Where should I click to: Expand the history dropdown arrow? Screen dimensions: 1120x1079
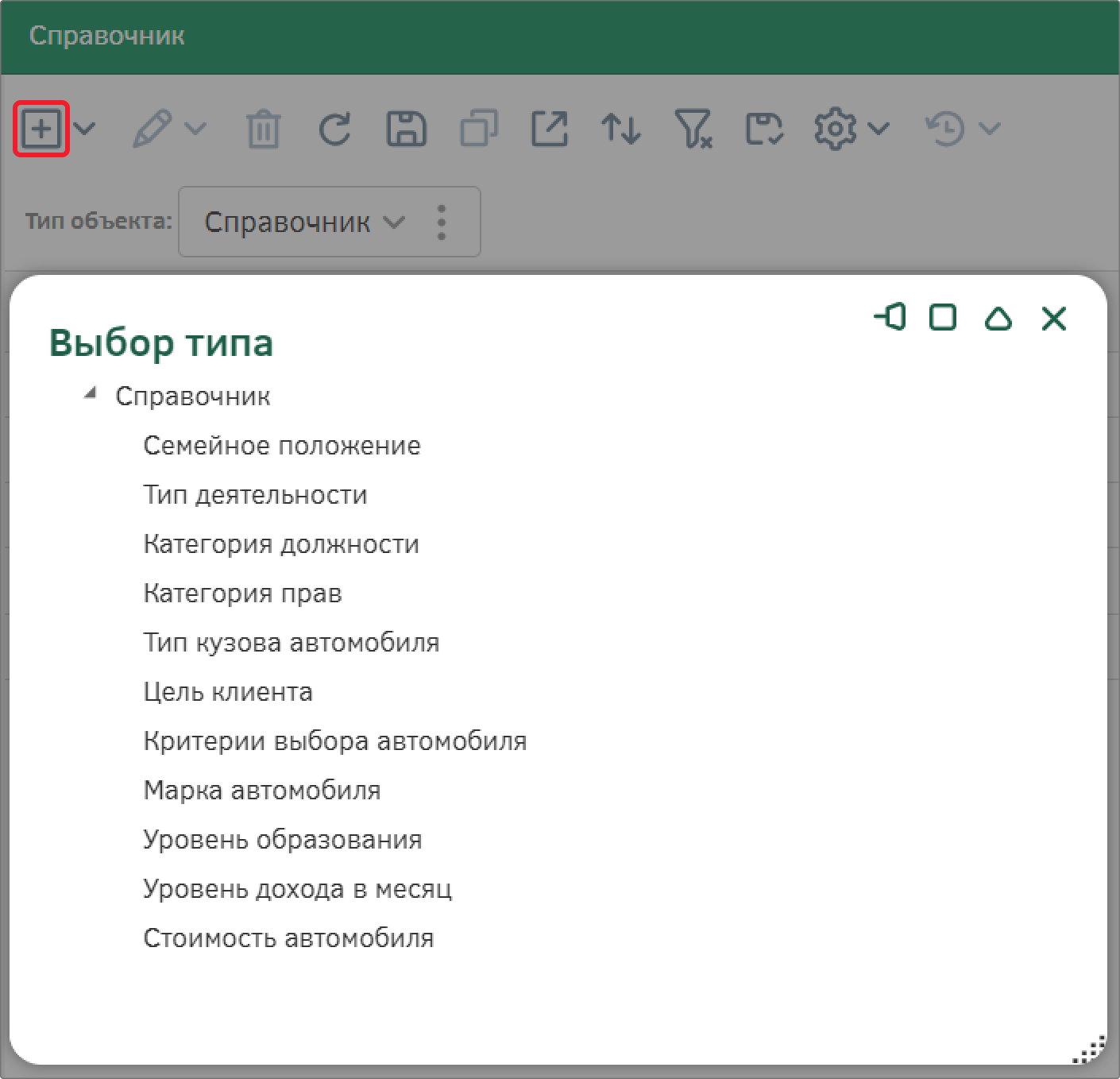tap(990, 129)
